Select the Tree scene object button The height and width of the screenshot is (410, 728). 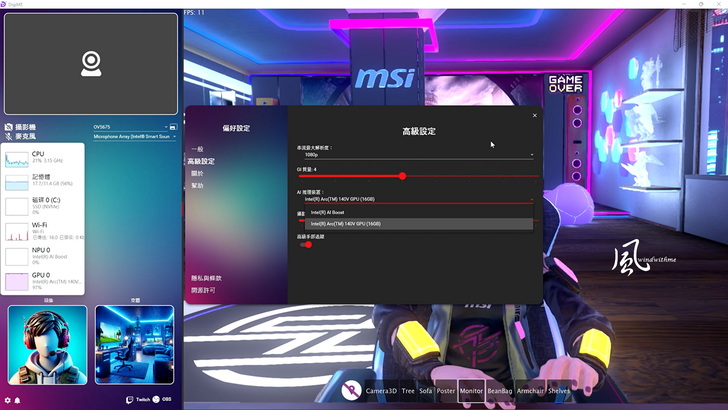click(x=408, y=390)
